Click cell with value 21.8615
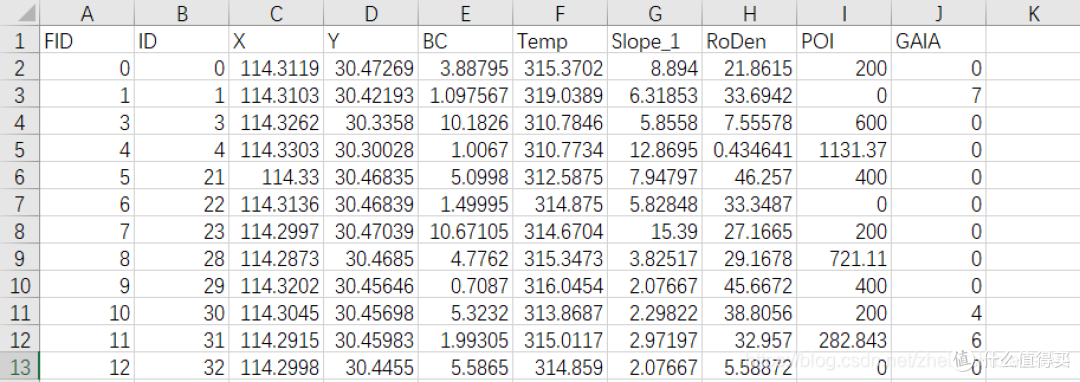Image resolution: width=1080 pixels, height=382 pixels. pos(749,68)
